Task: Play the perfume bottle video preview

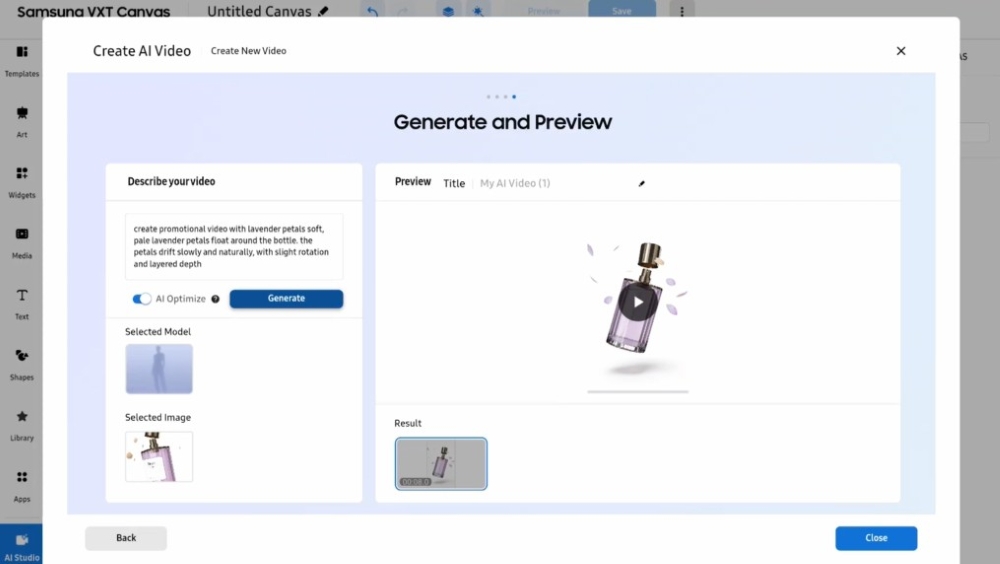Action: (x=637, y=301)
